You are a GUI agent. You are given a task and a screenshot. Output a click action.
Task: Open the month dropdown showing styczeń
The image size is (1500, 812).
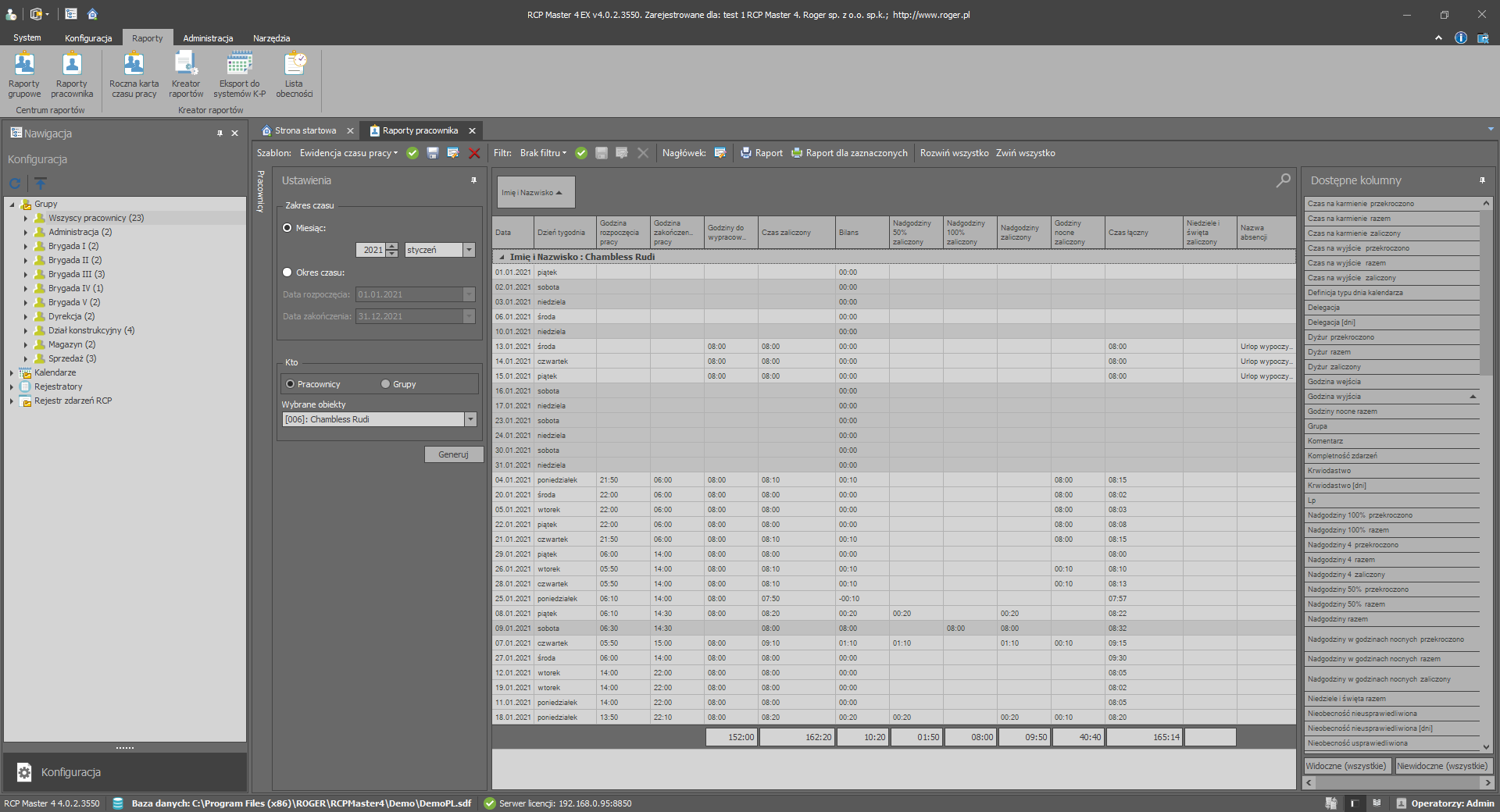click(469, 250)
